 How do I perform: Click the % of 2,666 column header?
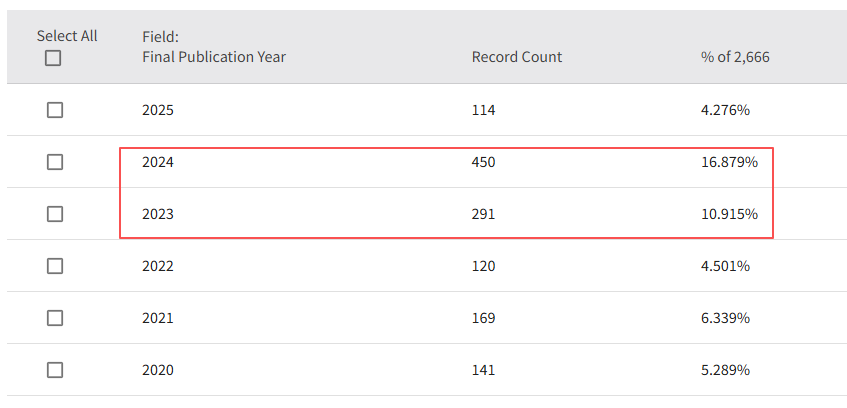tap(735, 57)
